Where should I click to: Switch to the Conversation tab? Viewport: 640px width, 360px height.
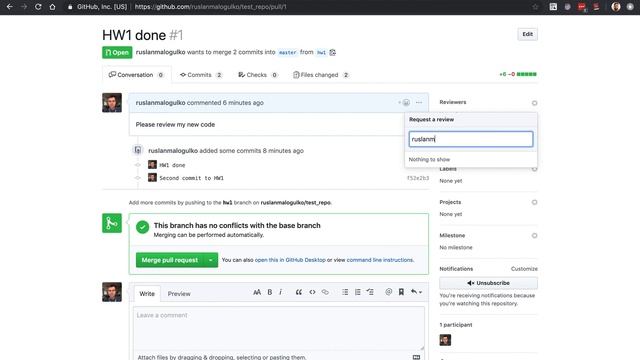136,75
